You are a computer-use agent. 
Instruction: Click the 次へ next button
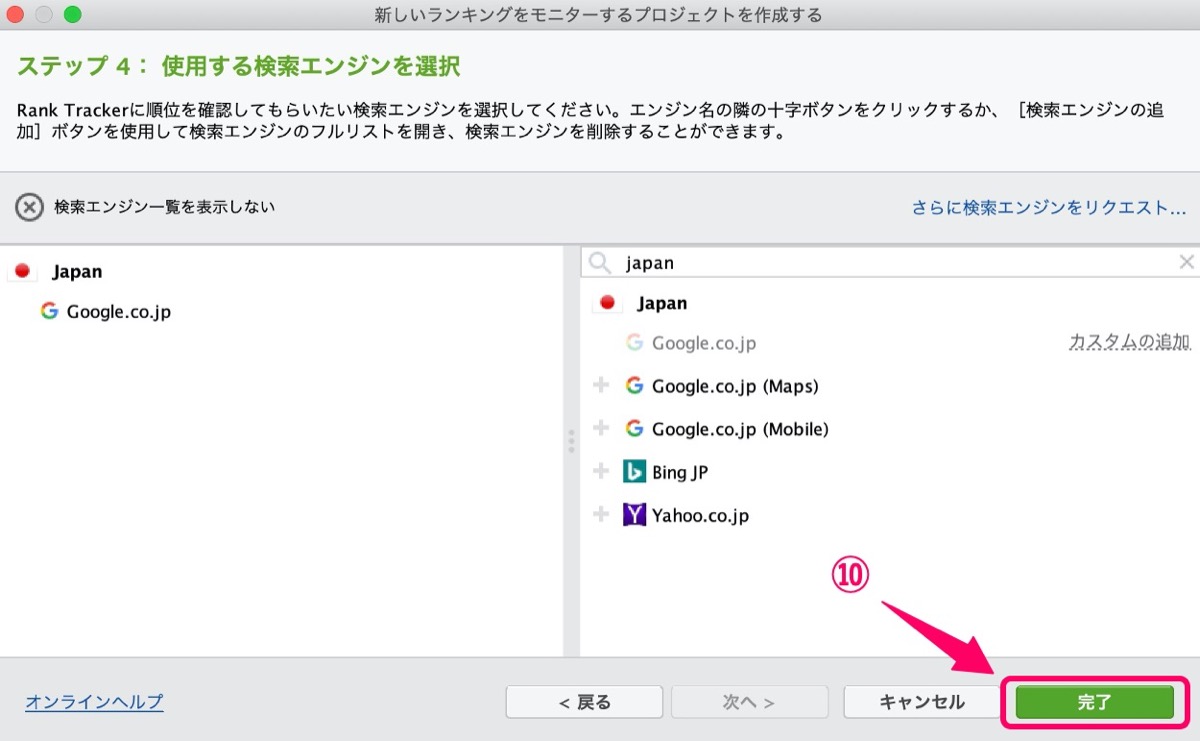click(x=750, y=702)
